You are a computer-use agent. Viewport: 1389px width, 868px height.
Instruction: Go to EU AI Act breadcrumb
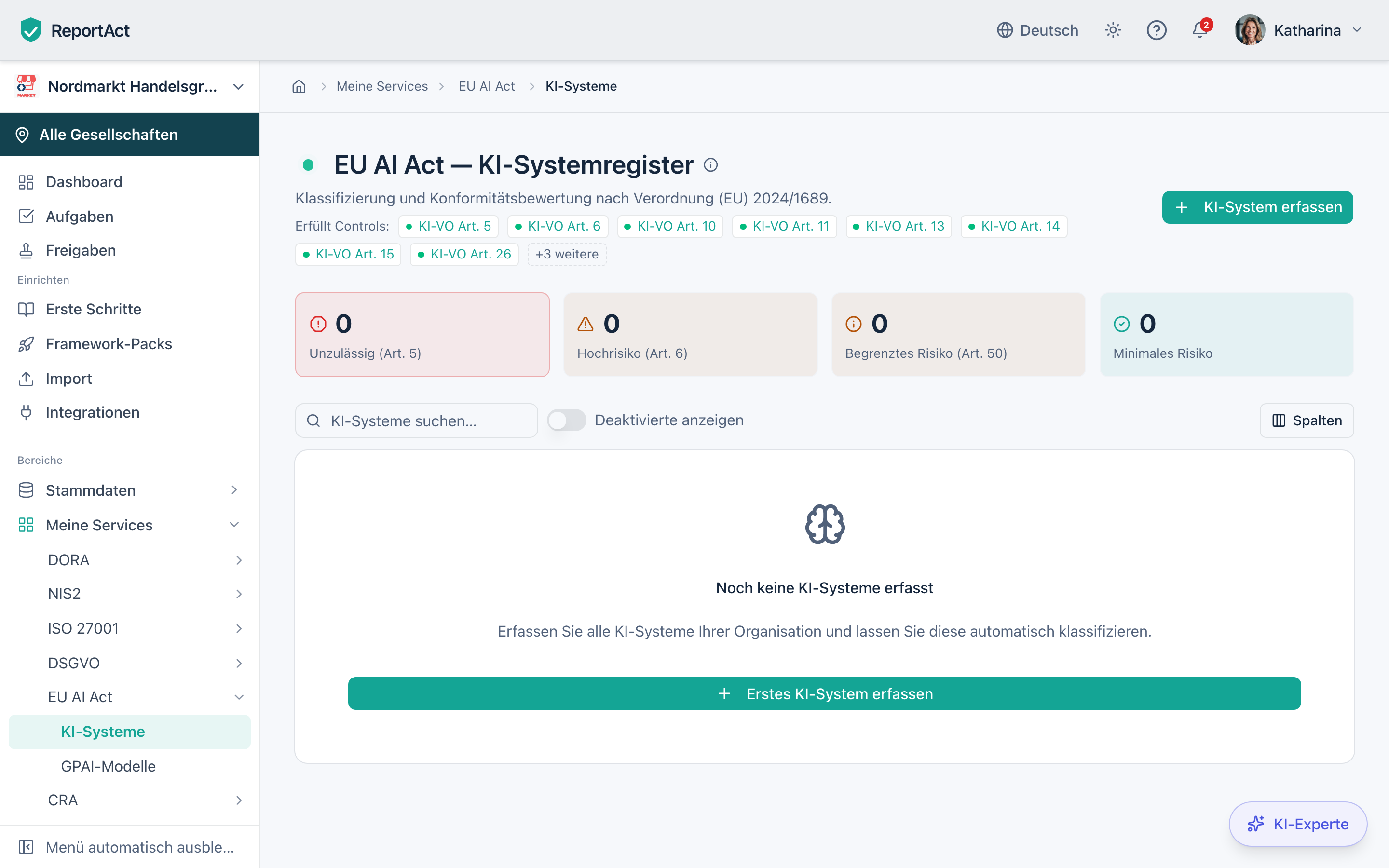[487, 86]
